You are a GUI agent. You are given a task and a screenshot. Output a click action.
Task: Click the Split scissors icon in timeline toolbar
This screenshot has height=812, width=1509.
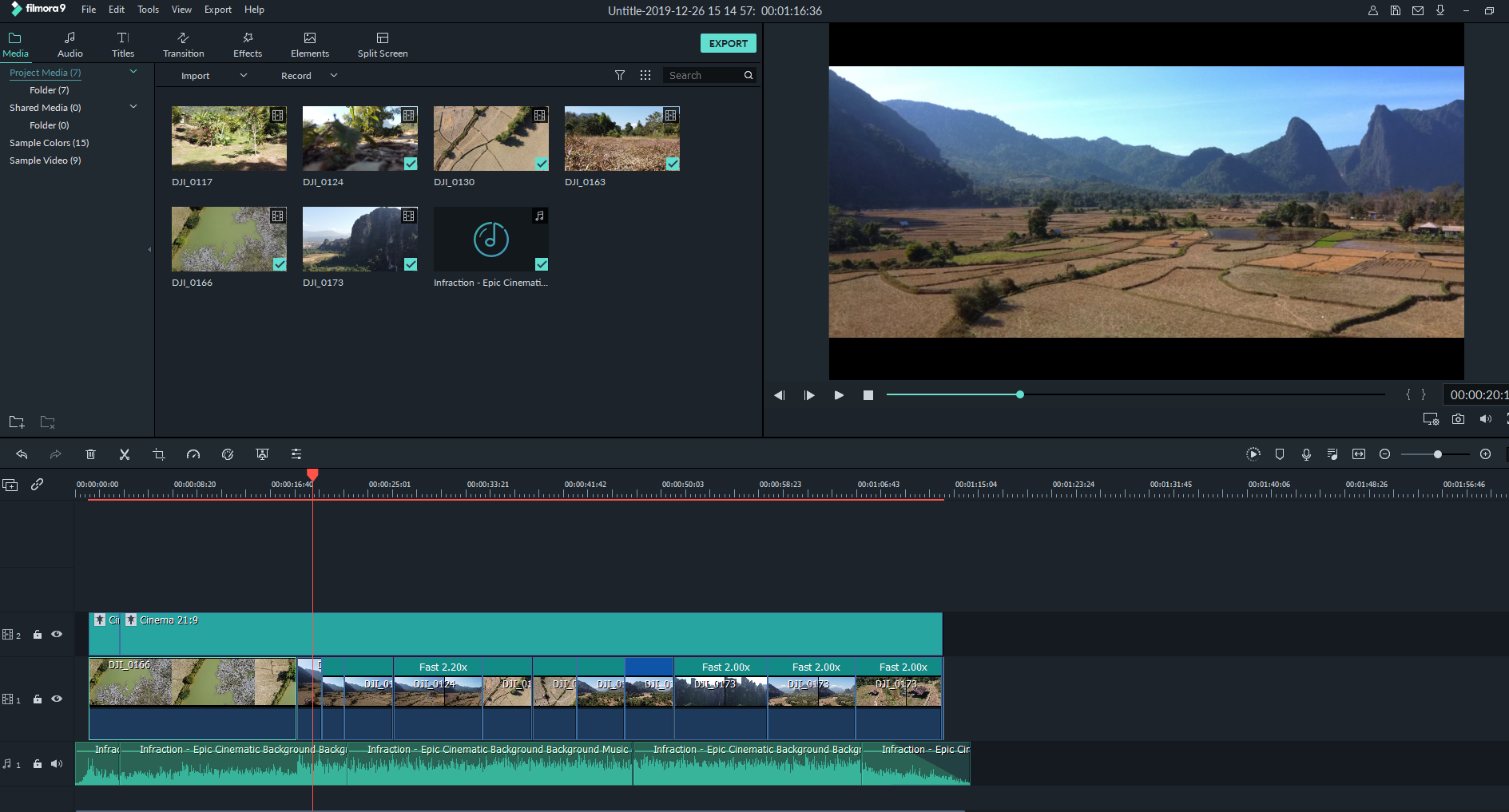tap(125, 454)
